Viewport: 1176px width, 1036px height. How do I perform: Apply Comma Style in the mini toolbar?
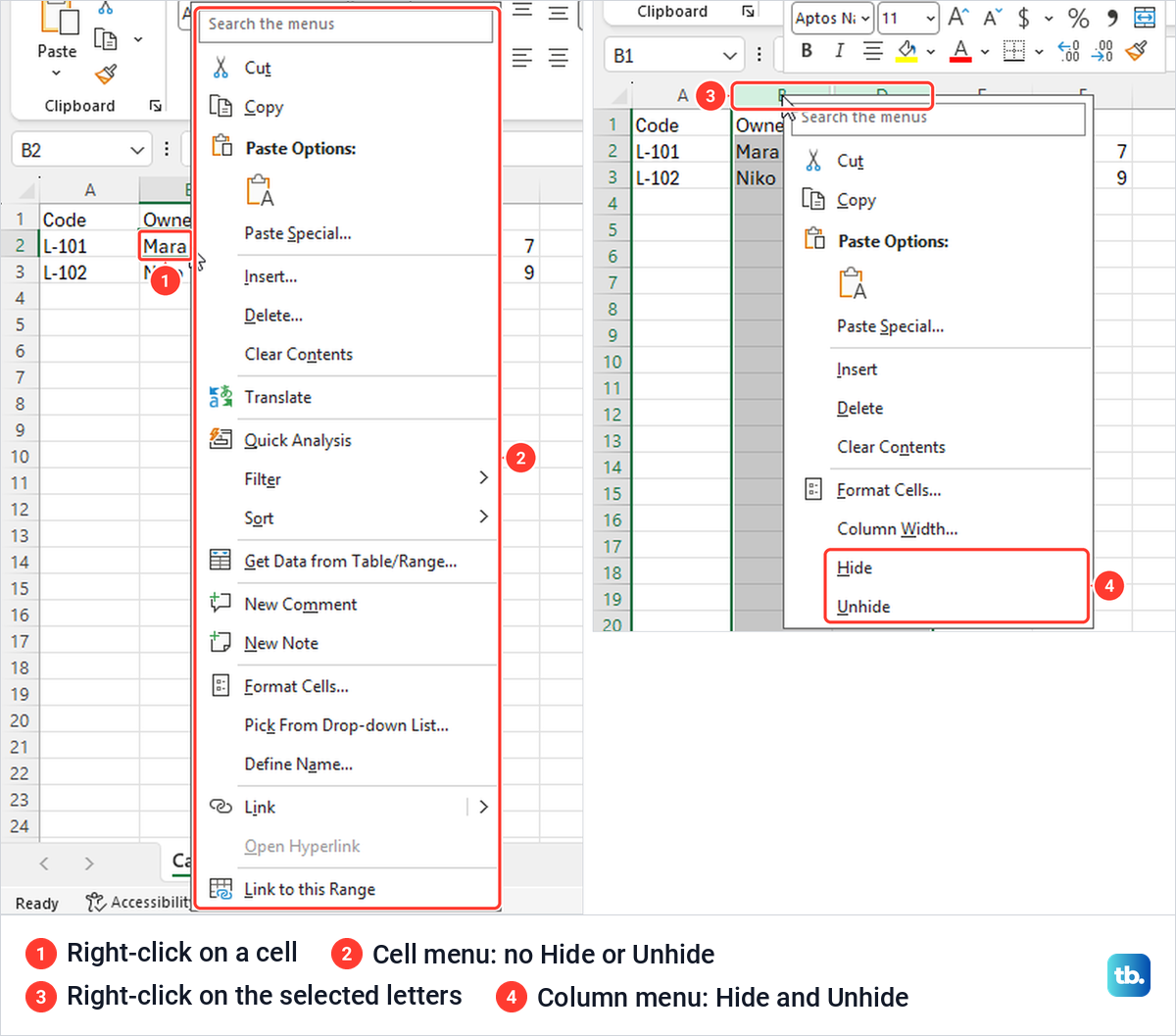click(1111, 18)
